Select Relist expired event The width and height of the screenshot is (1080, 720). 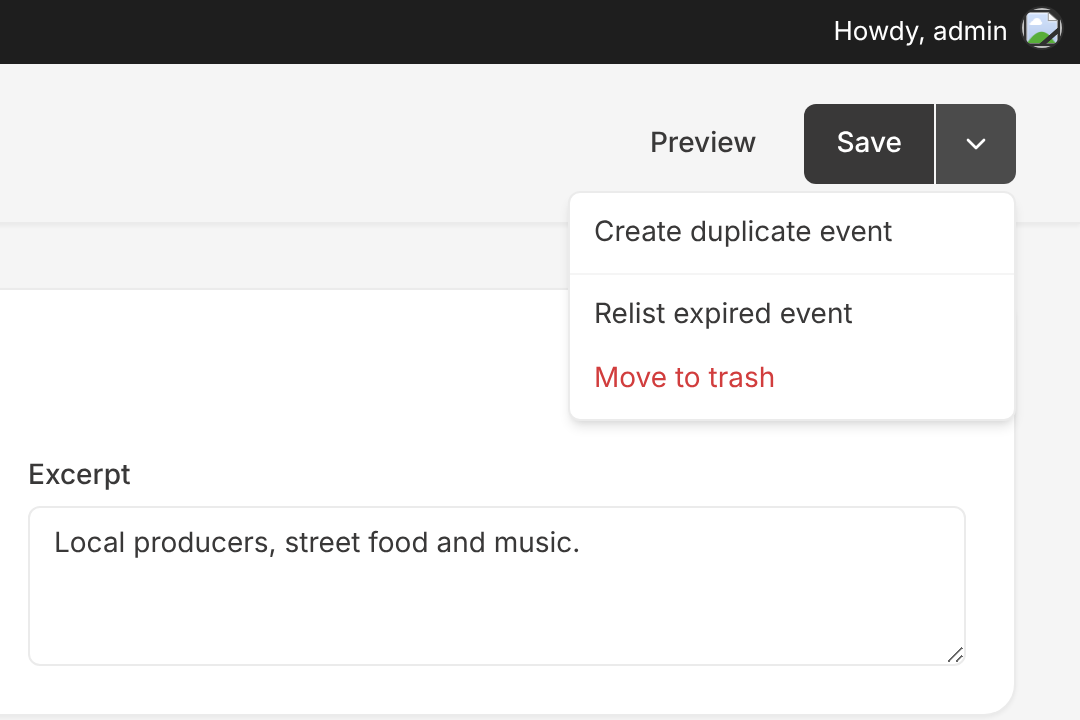tap(791, 313)
